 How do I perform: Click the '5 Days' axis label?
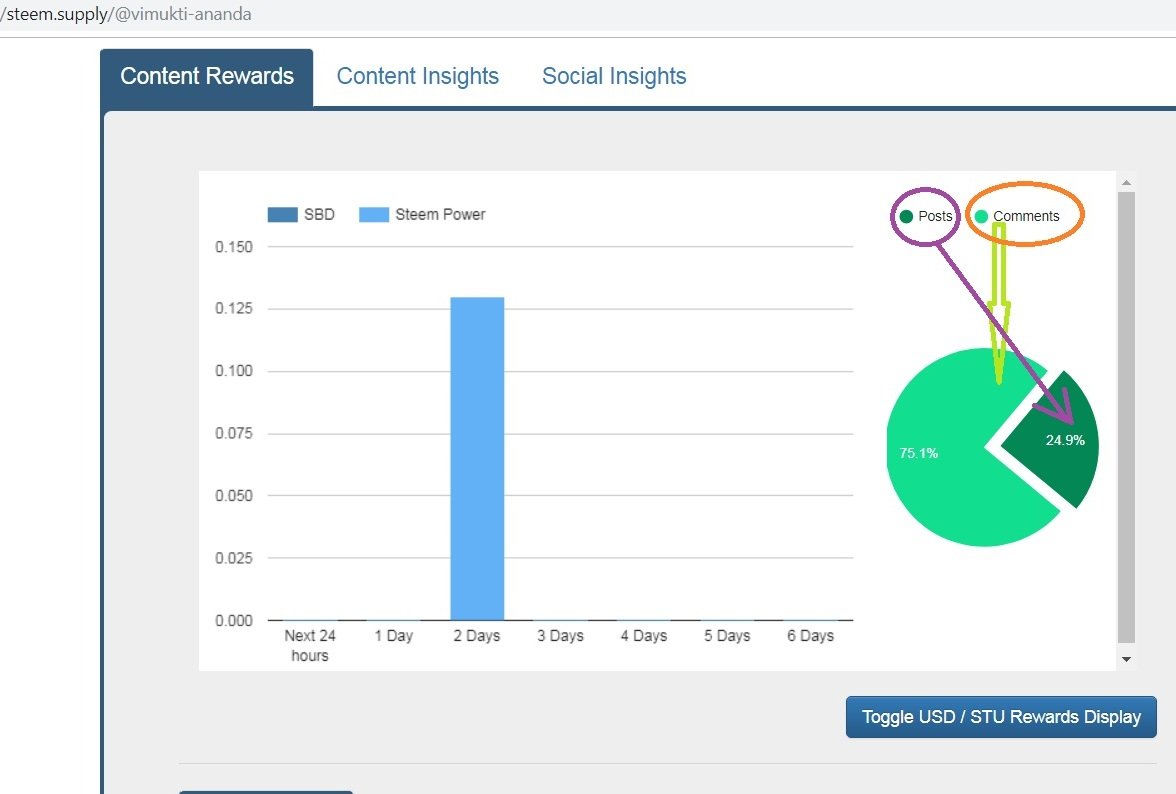pos(727,636)
